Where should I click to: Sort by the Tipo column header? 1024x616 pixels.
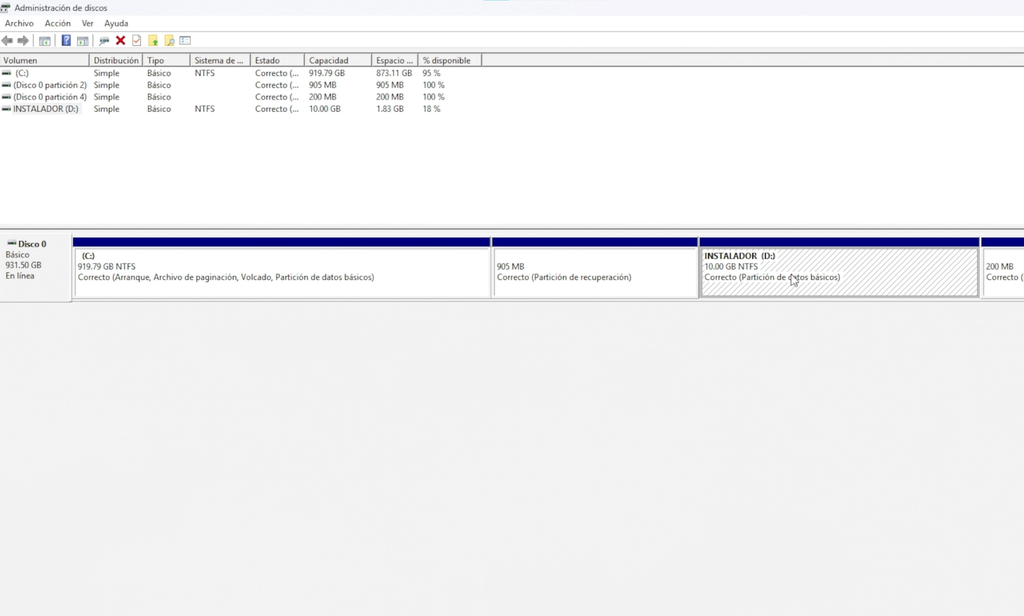point(167,60)
